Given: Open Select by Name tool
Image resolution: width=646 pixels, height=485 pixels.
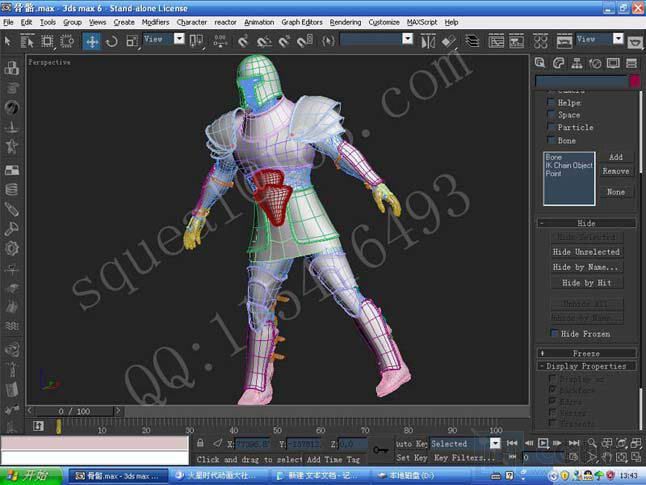Looking at the screenshot, I should coord(28,41).
